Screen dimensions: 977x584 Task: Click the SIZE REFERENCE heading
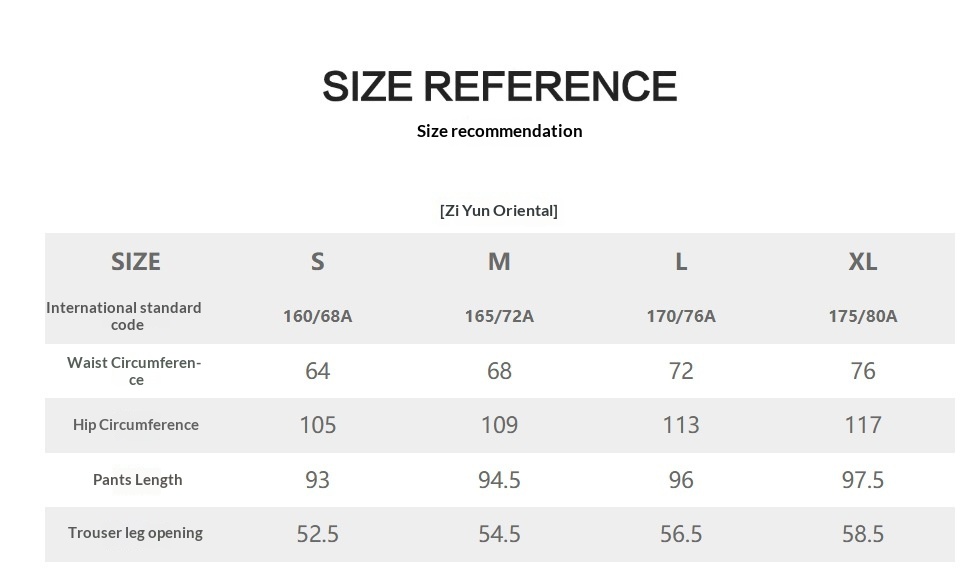tap(499, 85)
